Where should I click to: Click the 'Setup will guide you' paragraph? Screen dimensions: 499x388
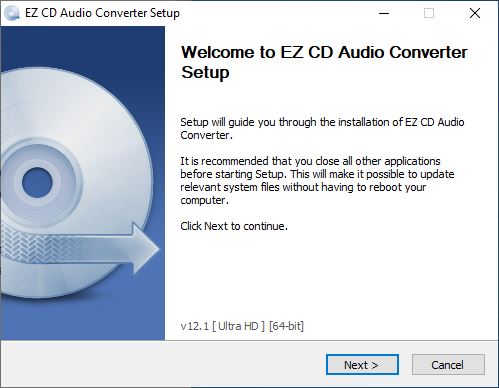(322, 129)
